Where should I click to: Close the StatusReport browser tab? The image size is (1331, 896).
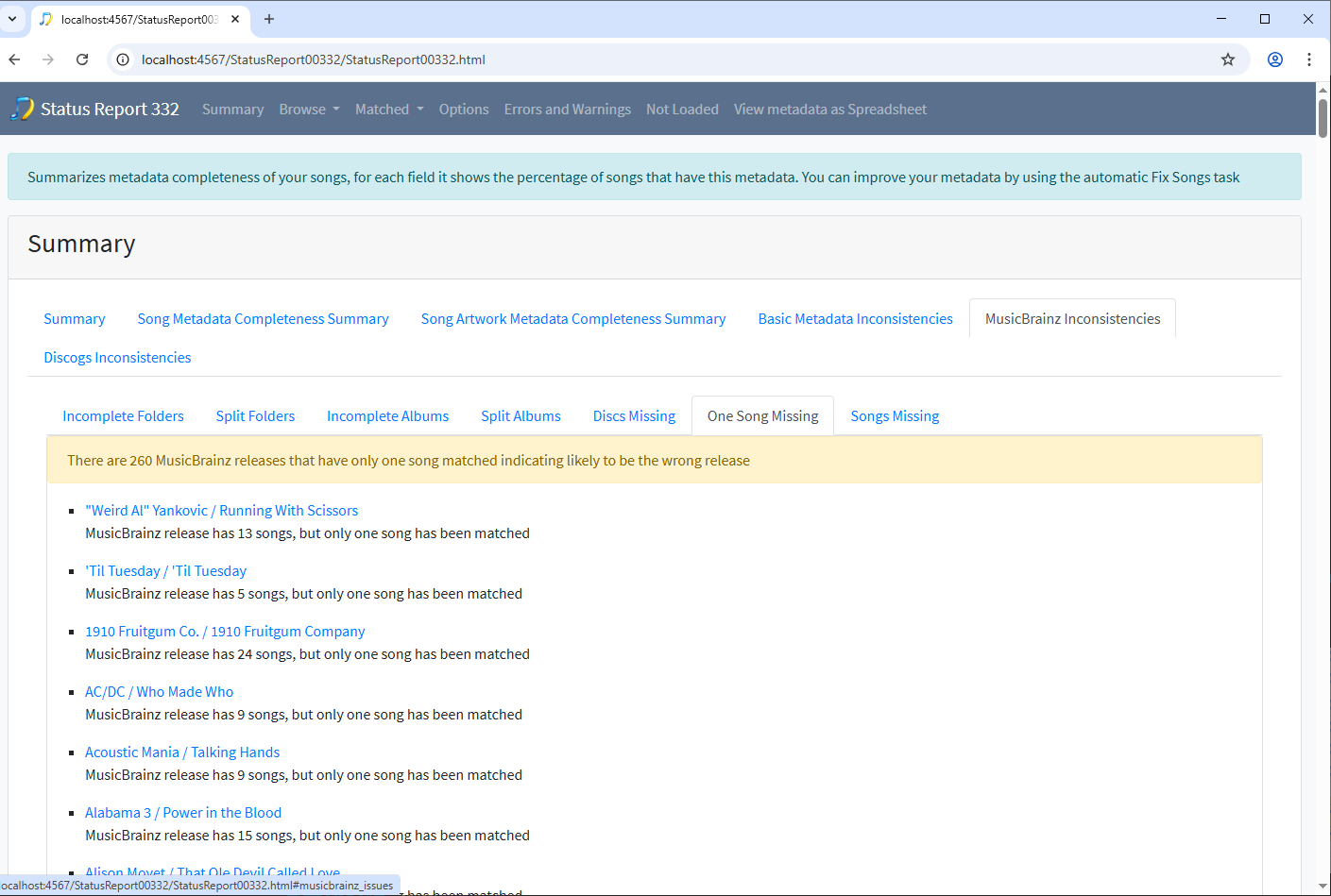[x=235, y=19]
